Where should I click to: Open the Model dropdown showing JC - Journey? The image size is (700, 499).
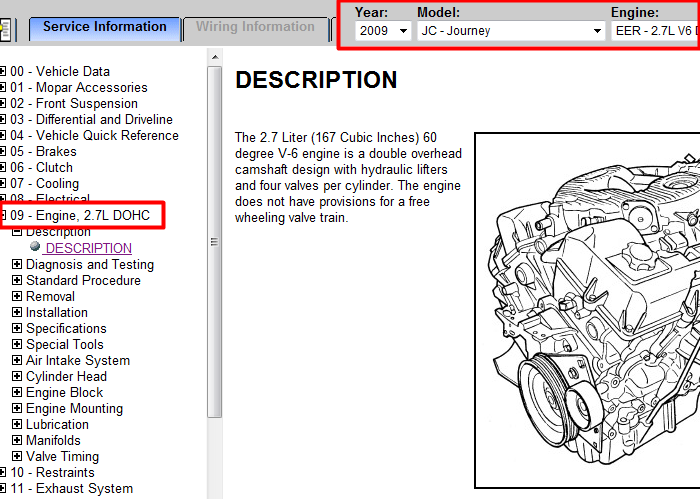click(x=511, y=31)
